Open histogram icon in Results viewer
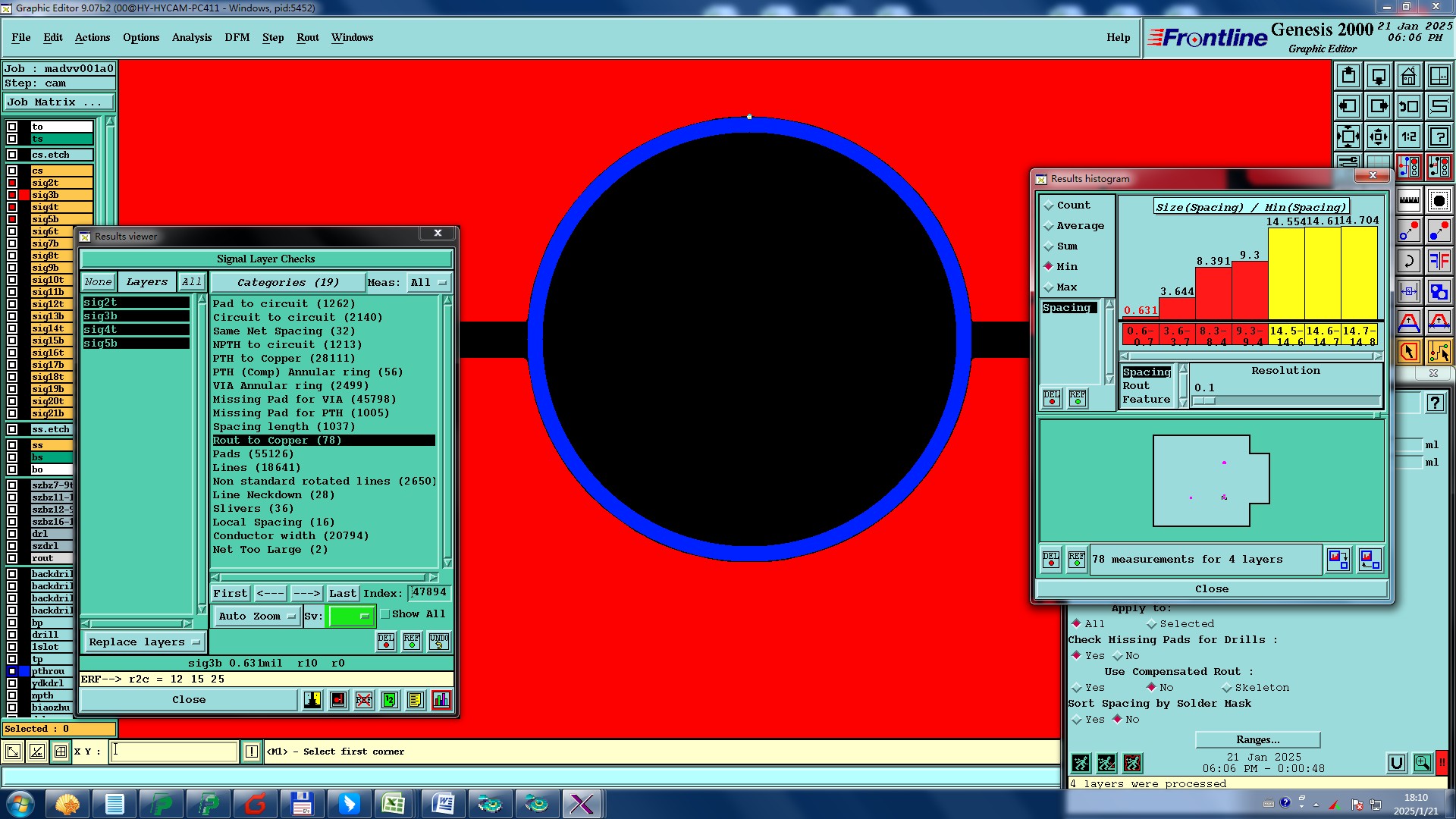Screen dimensions: 1456x819 point(441,700)
